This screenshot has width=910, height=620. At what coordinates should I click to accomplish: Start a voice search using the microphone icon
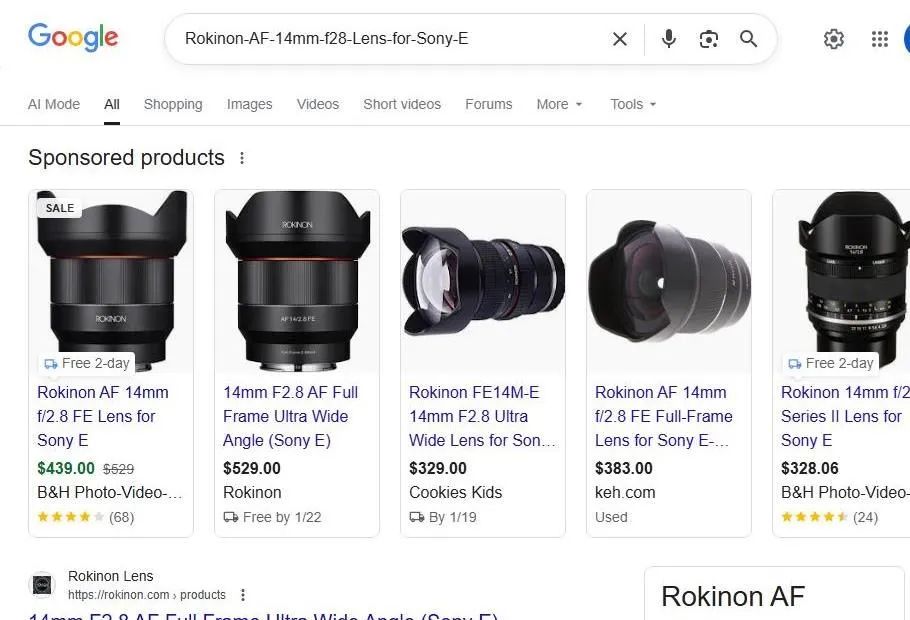pos(667,39)
